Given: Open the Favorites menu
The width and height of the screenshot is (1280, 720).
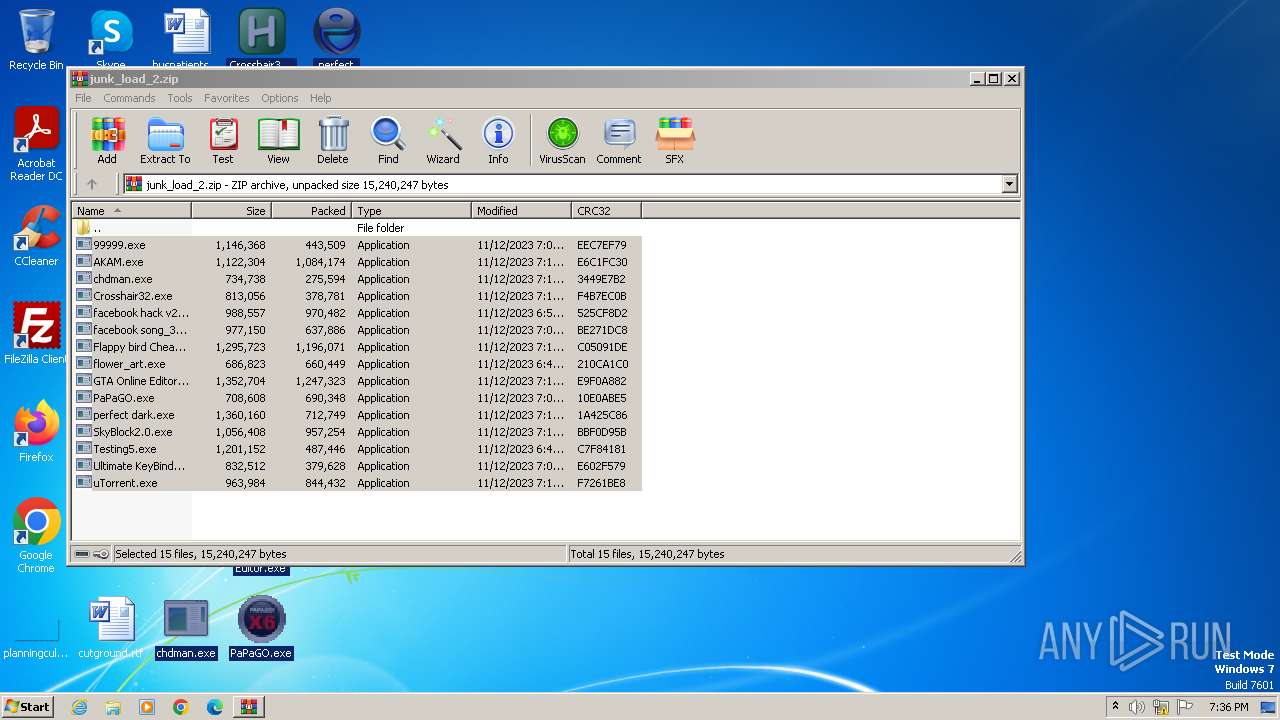Looking at the screenshot, I should point(227,98).
